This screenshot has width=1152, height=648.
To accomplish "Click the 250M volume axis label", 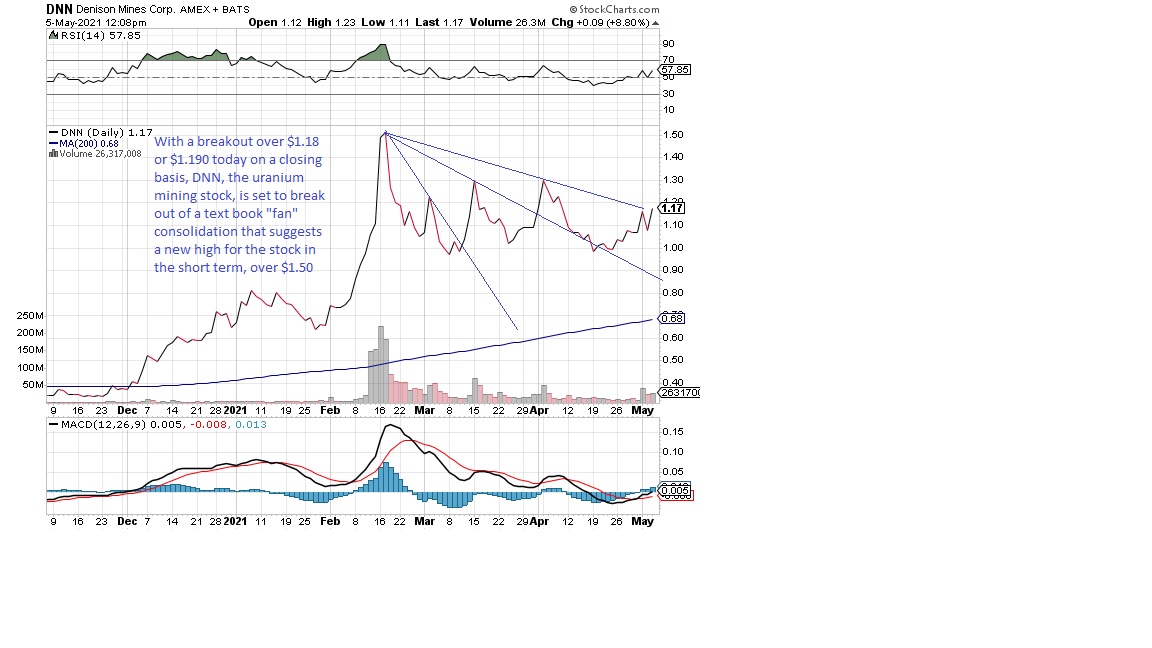I will (30, 316).
